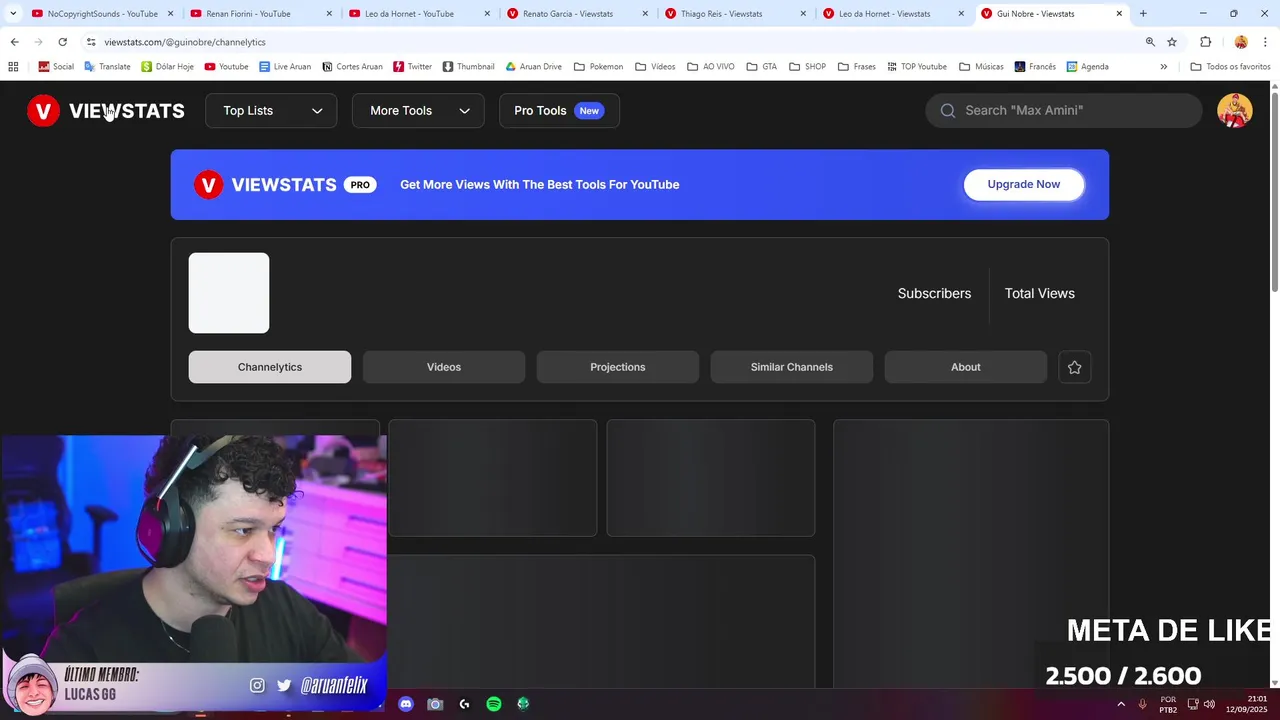This screenshot has width=1280, height=720.
Task: Open the Aruan Drive bookmark
Action: 533,67
